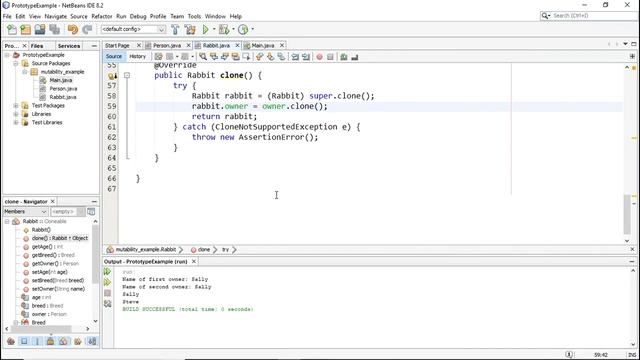
Task: Open the Debug menu
Action: coord(138,16)
